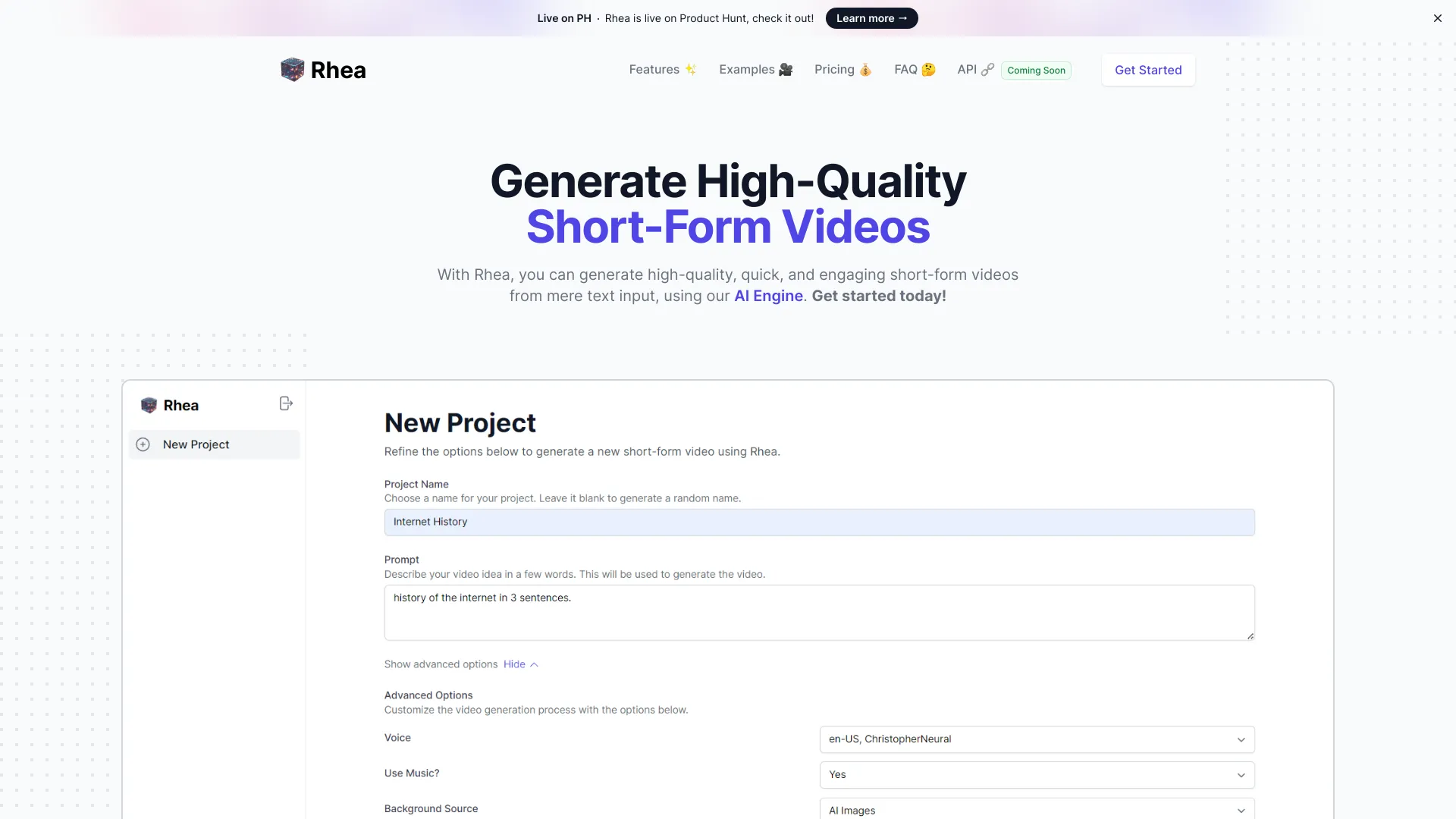Screen dimensions: 1456x819
Task: Click the plus icon beside New Project
Action: (x=143, y=444)
